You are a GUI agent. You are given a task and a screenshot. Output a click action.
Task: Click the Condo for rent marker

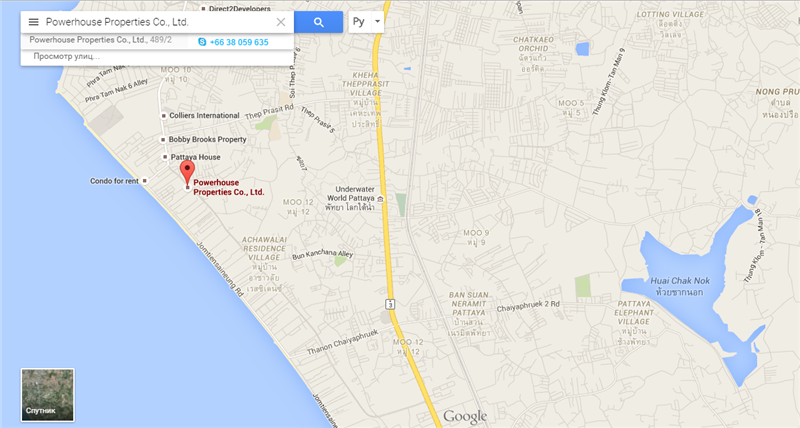(145, 181)
